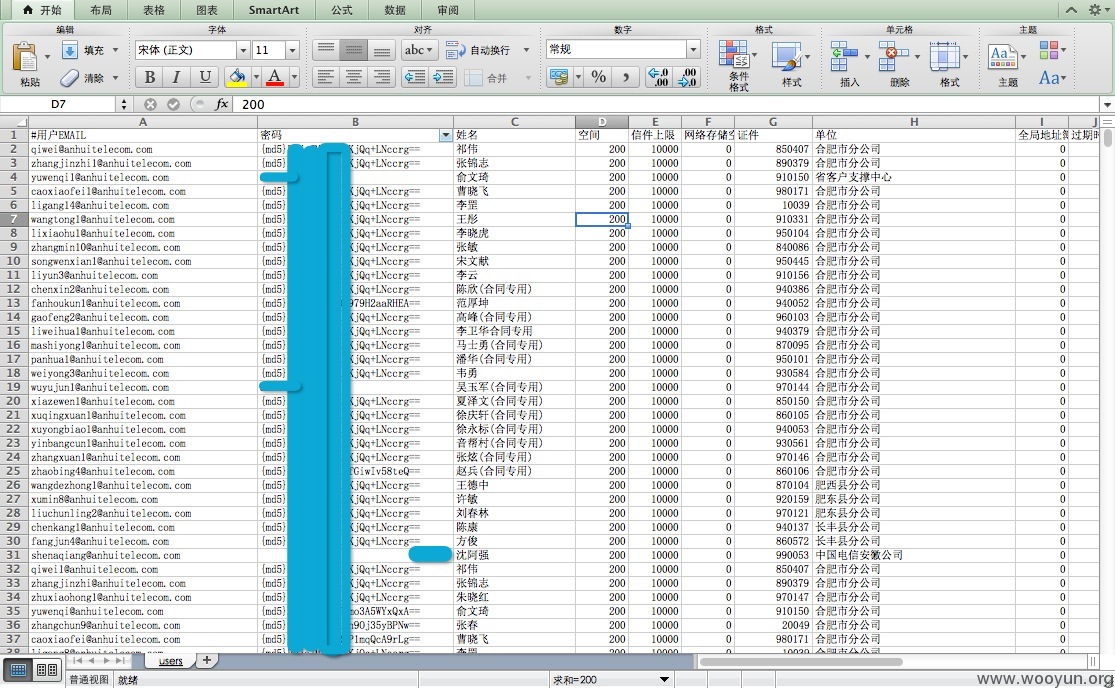The height and width of the screenshot is (688, 1115).
Task: Open the font name dropdown 宋体 (正文)
Action: [x=243, y=50]
